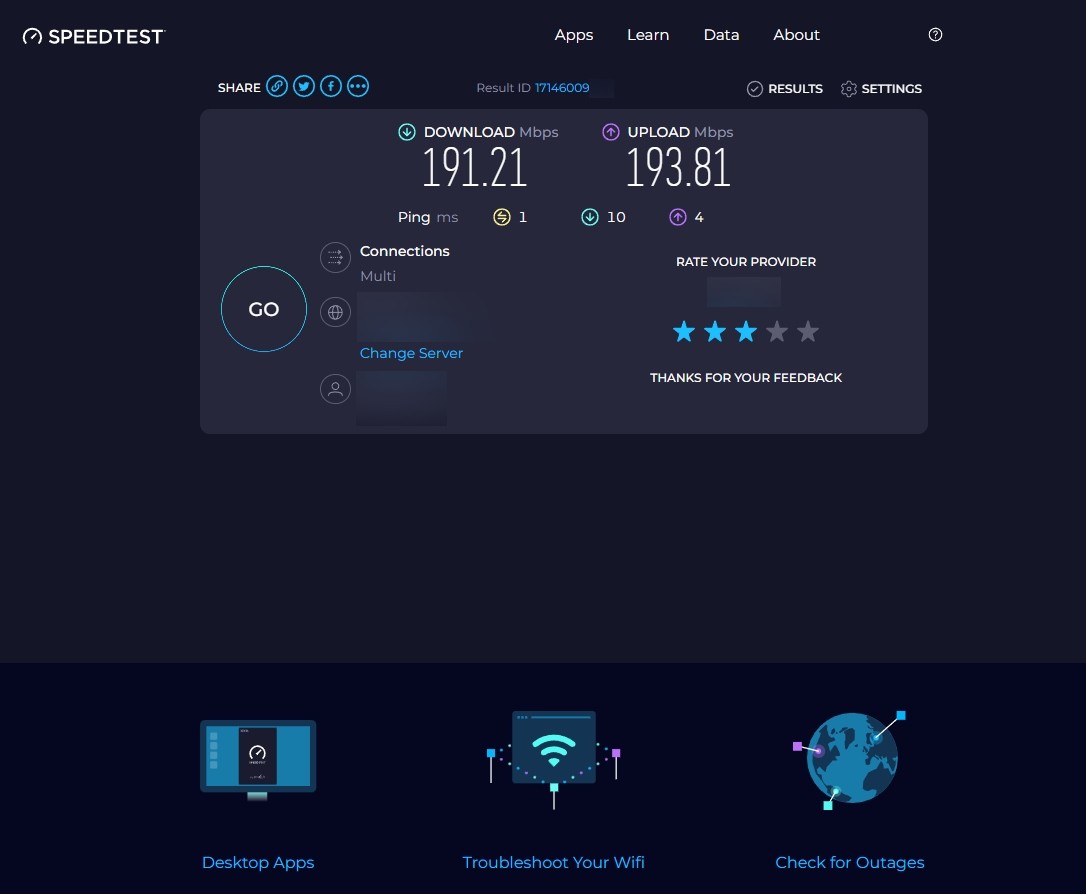The height and width of the screenshot is (894, 1086).
Task: Click the Change Server link
Action: point(411,353)
